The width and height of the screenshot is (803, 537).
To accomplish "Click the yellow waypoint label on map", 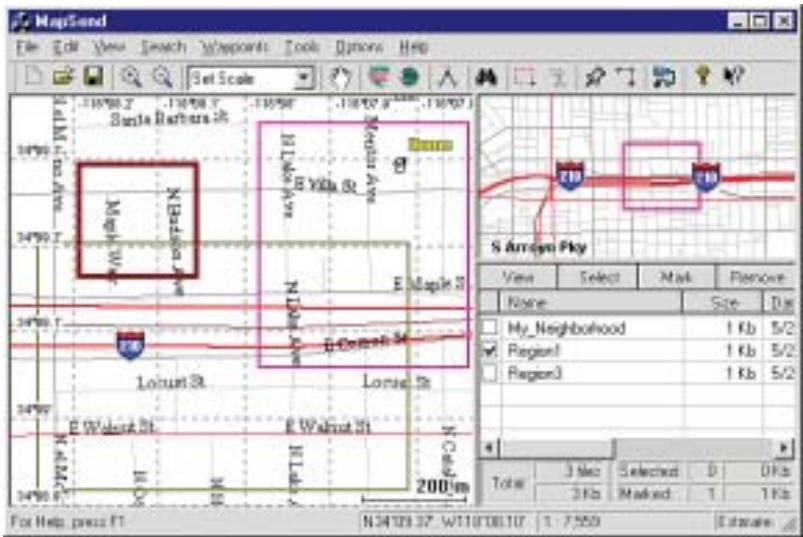I will coord(431,145).
